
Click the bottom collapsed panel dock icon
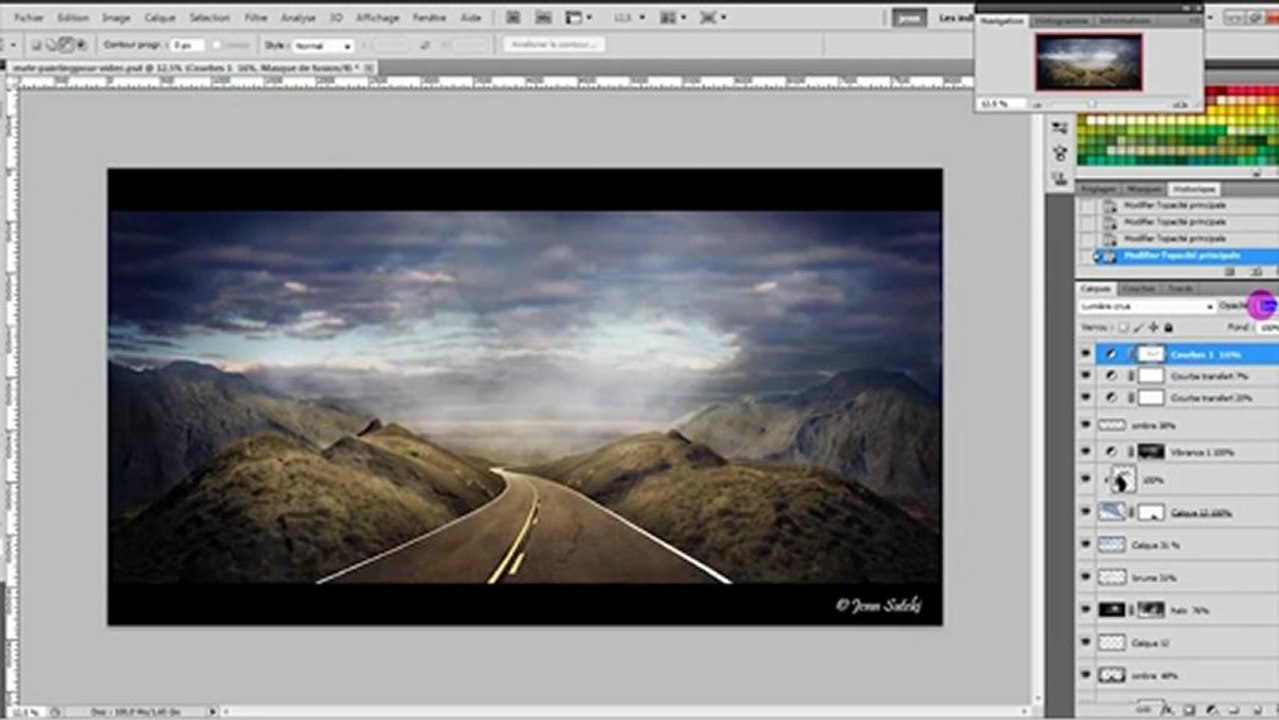click(1060, 178)
